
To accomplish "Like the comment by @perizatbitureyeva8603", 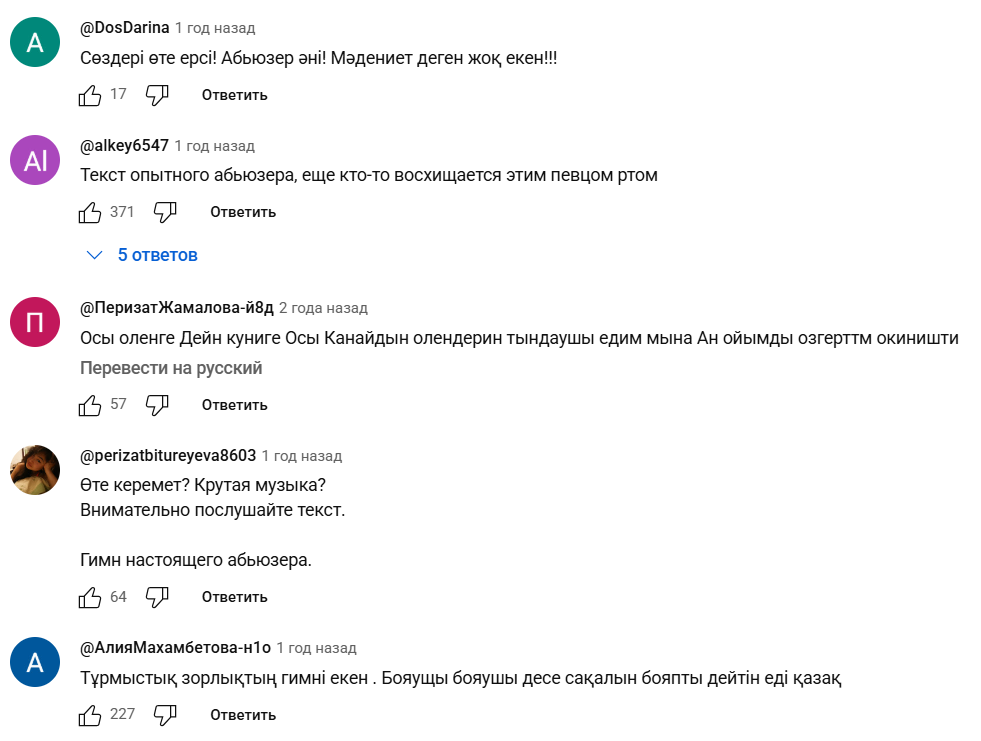I will pos(90,597).
